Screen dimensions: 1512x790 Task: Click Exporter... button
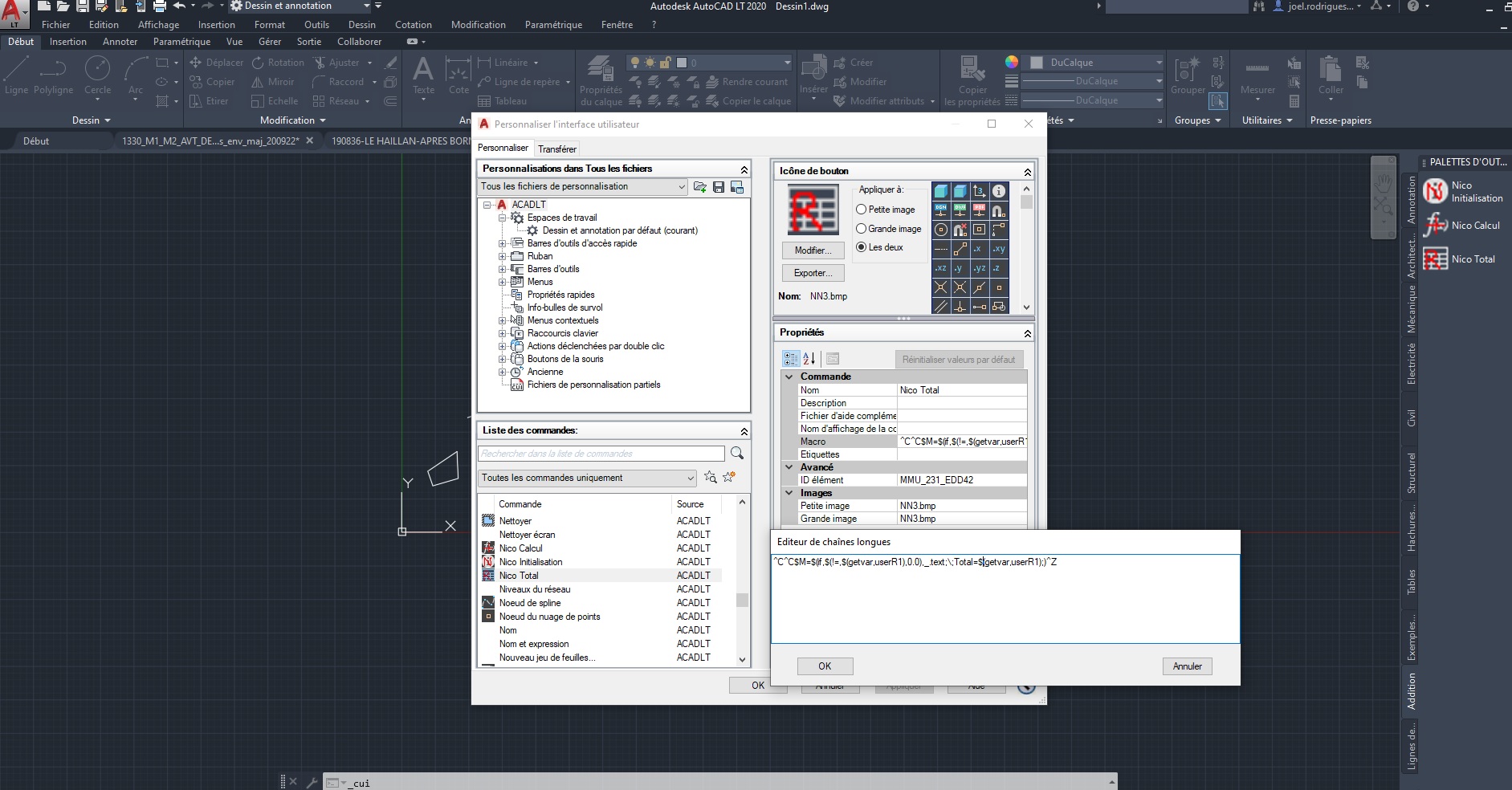(x=813, y=273)
